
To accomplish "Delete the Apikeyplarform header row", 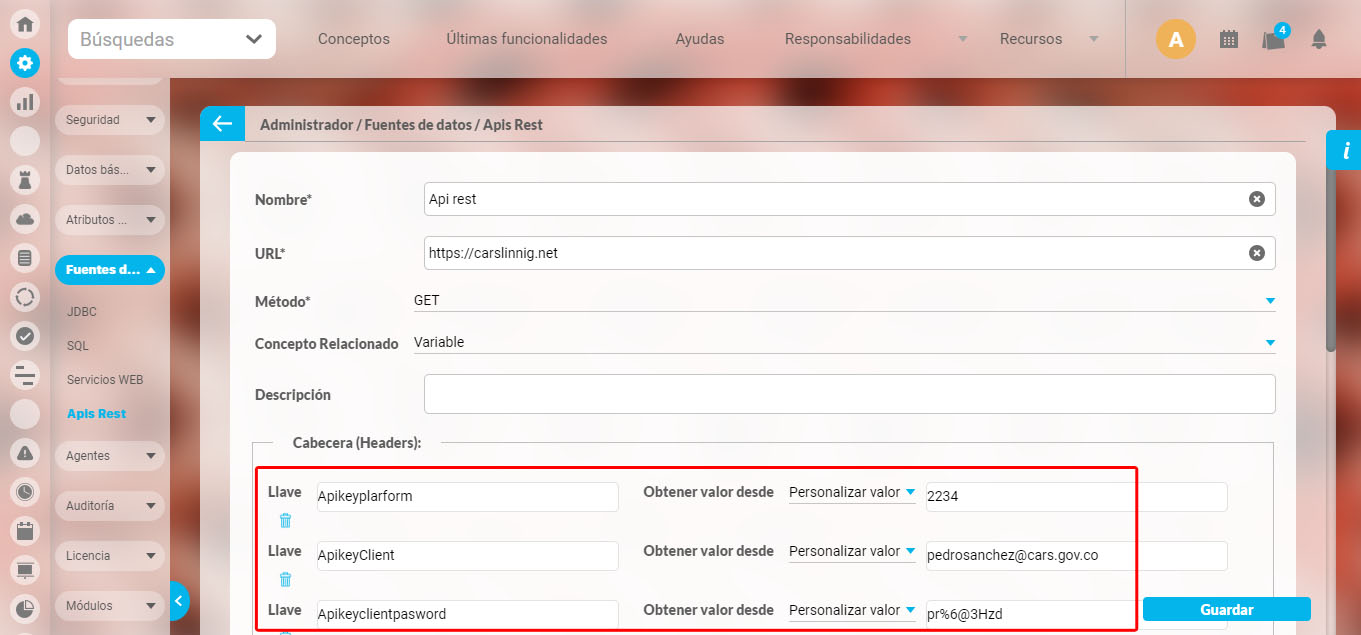I will [x=285, y=520].
